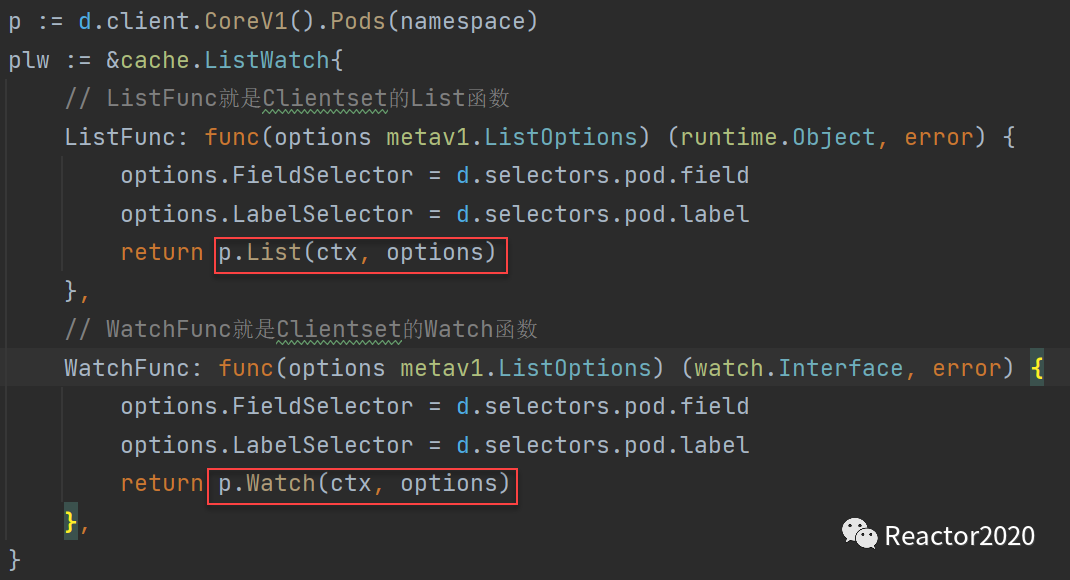Click the Pods method in first line
The image size is (1070, 580).
(x=358, y=21)
